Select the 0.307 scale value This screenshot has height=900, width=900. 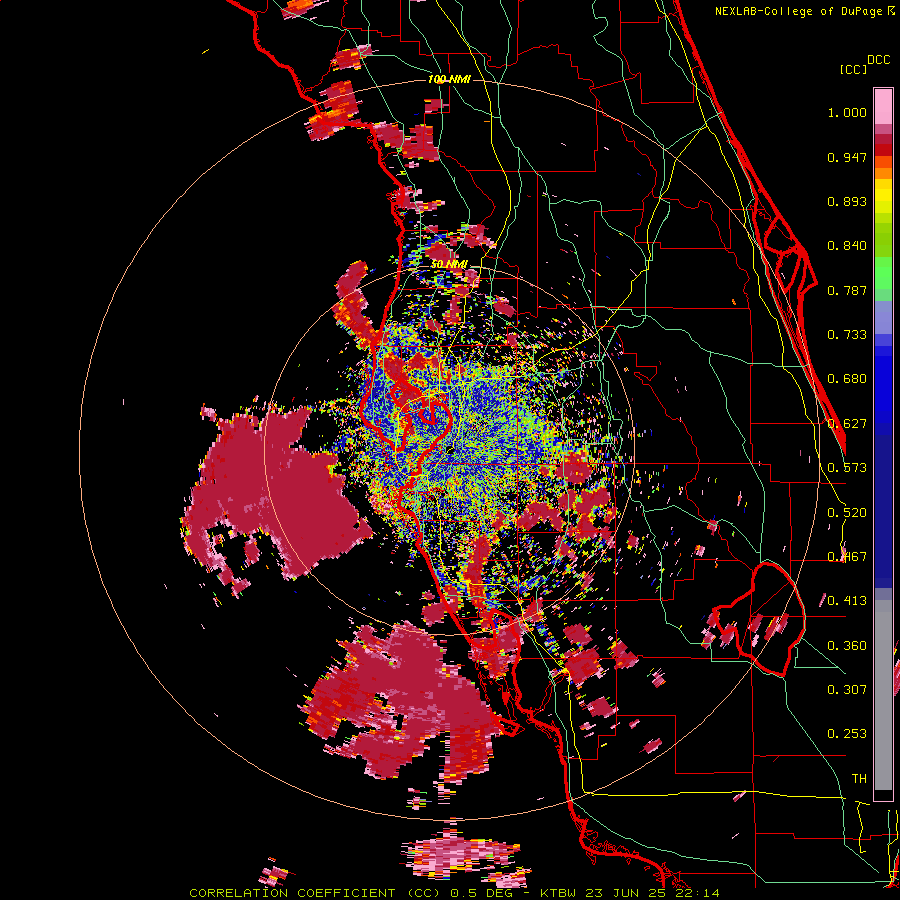[847, 690]
